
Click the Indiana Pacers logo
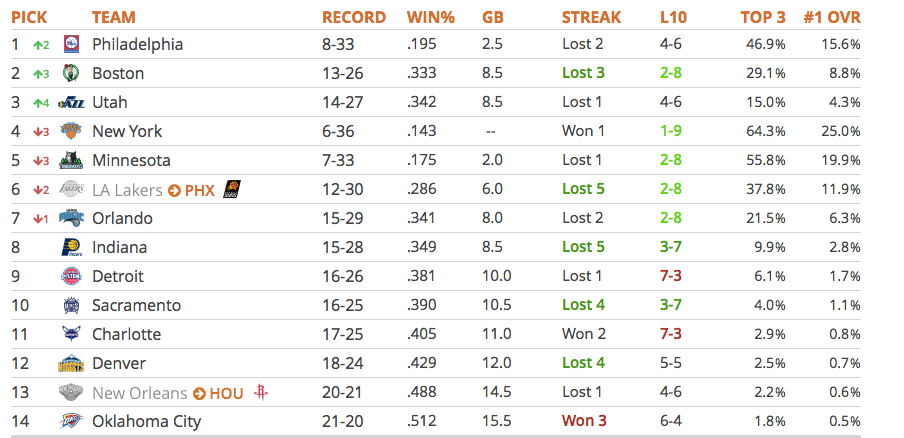[x=71, y=248]
